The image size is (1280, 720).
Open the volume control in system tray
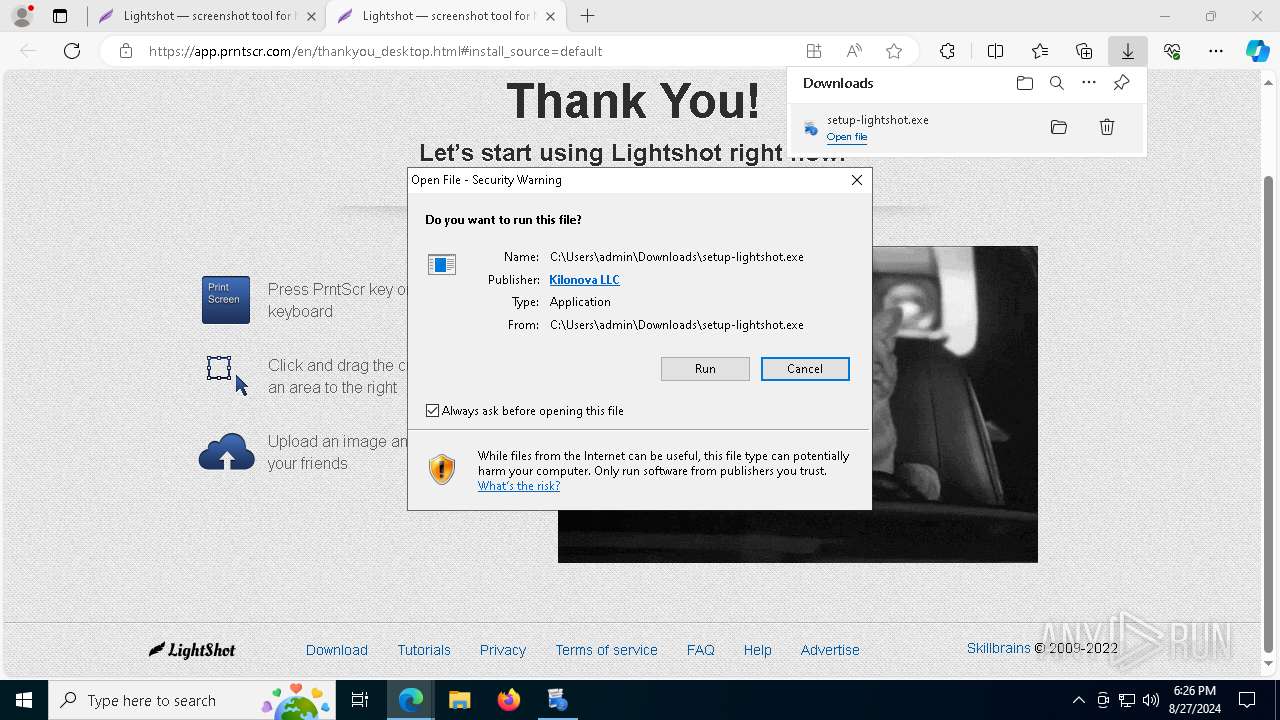[x=1150, y=701]
